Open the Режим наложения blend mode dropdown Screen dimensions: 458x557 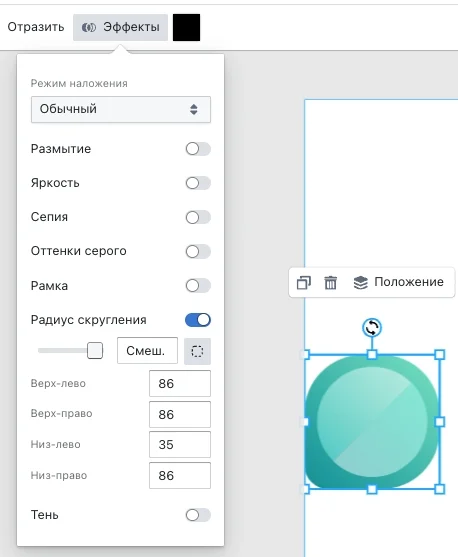click(121, 109)
